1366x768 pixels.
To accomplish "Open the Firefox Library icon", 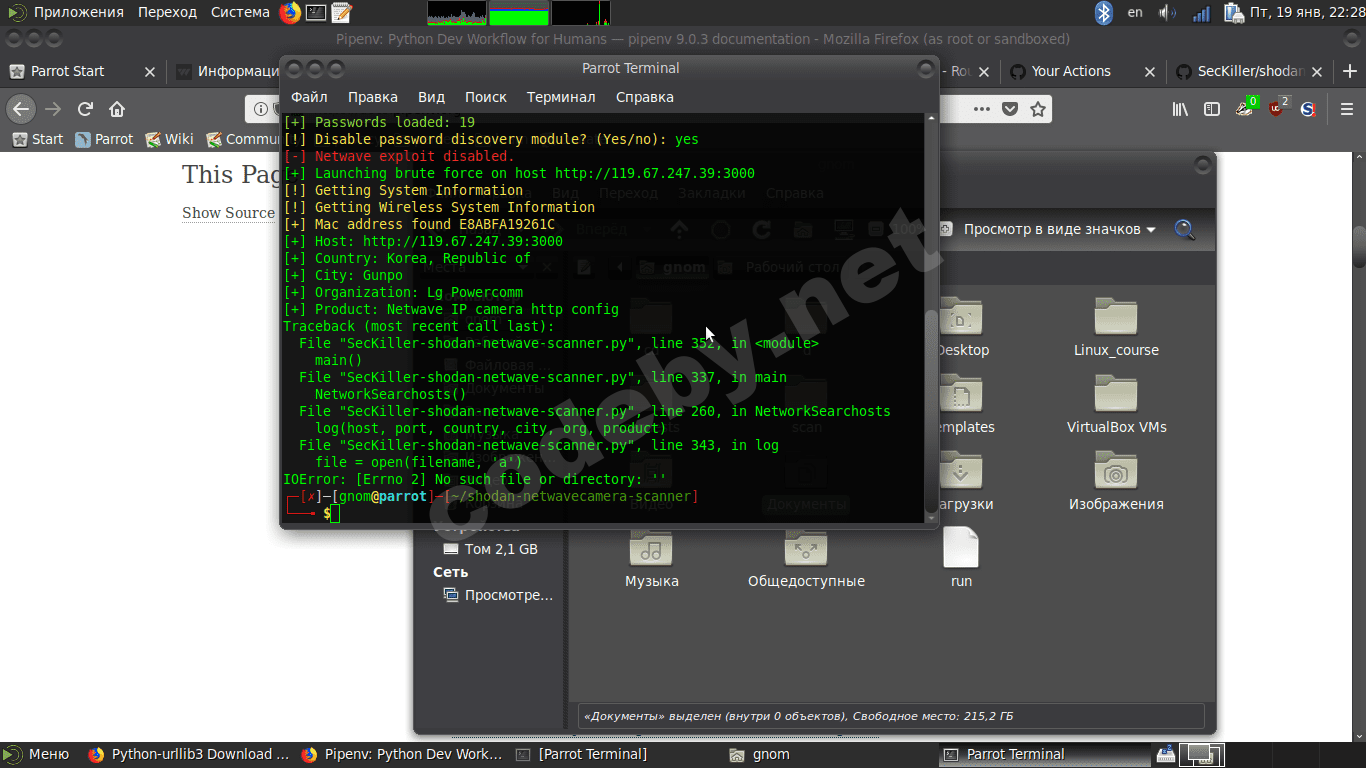I will click(1180, 108).
